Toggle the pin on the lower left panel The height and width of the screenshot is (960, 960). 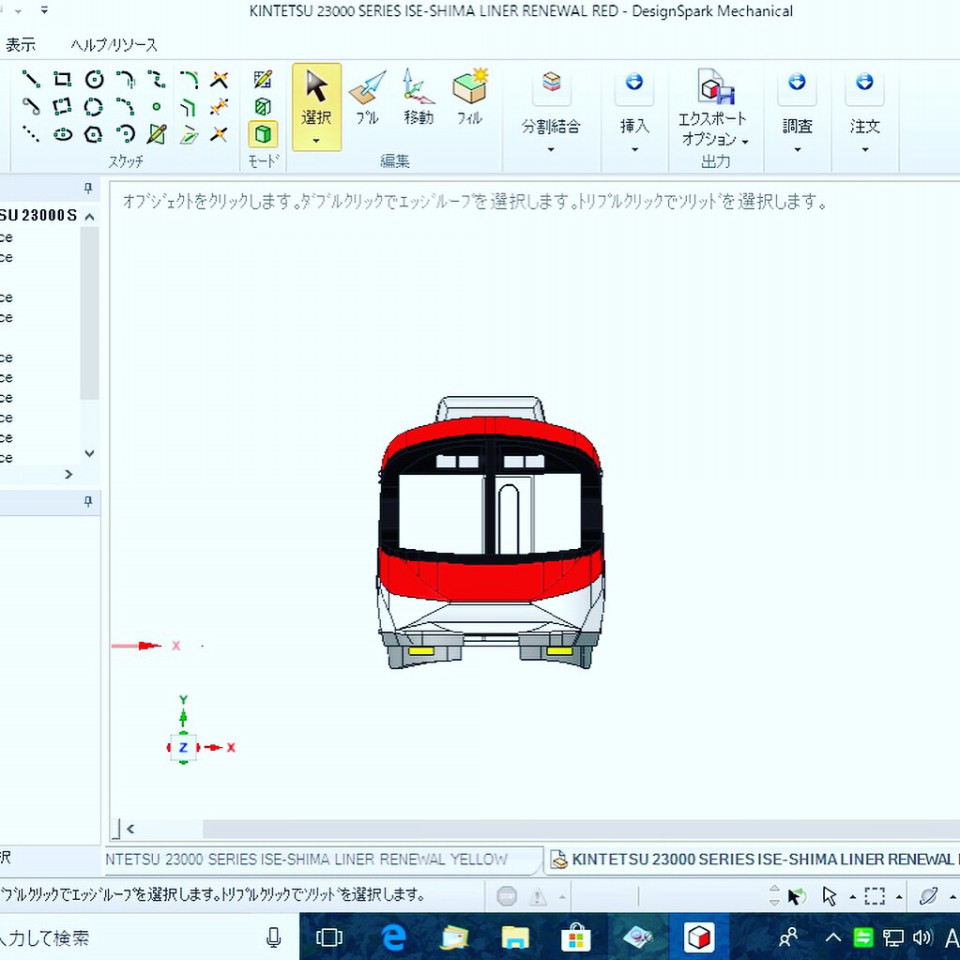pos(88,501)
